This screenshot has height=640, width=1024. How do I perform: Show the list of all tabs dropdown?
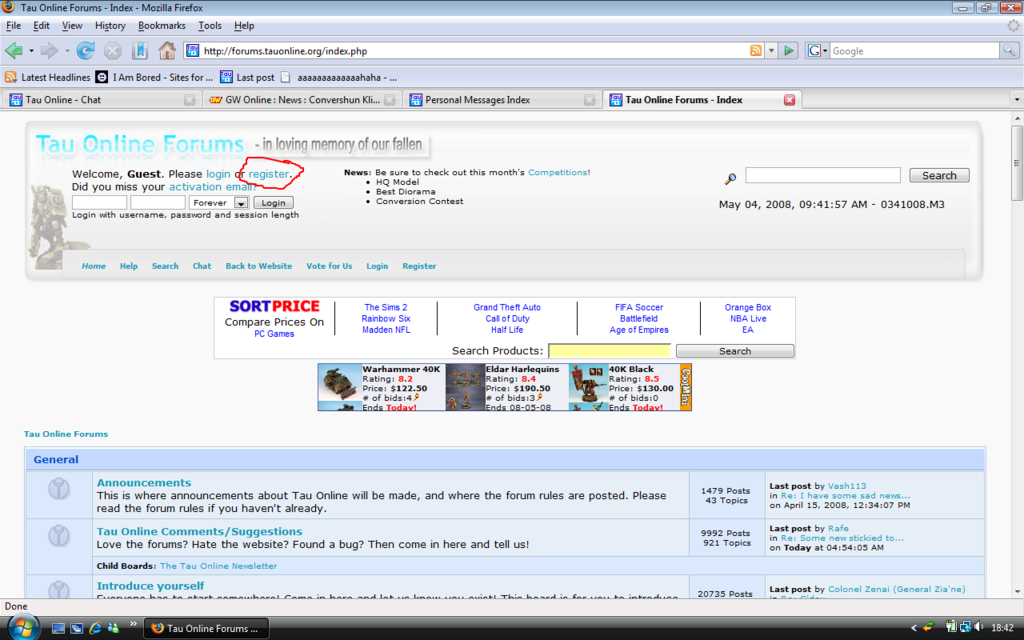tap(1017, 100)
